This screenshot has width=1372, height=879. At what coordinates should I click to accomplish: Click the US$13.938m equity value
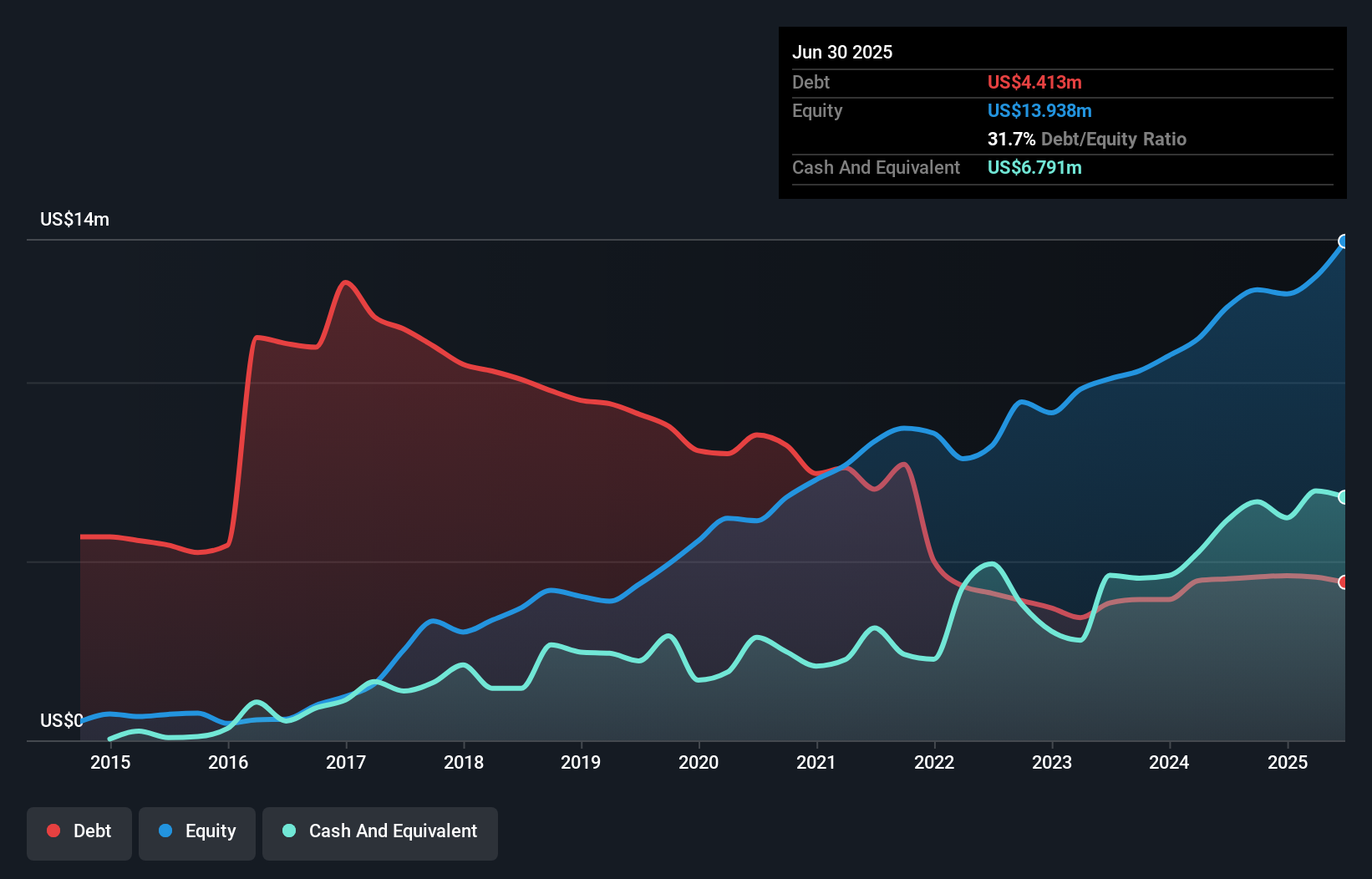(x=1039, y=110)
